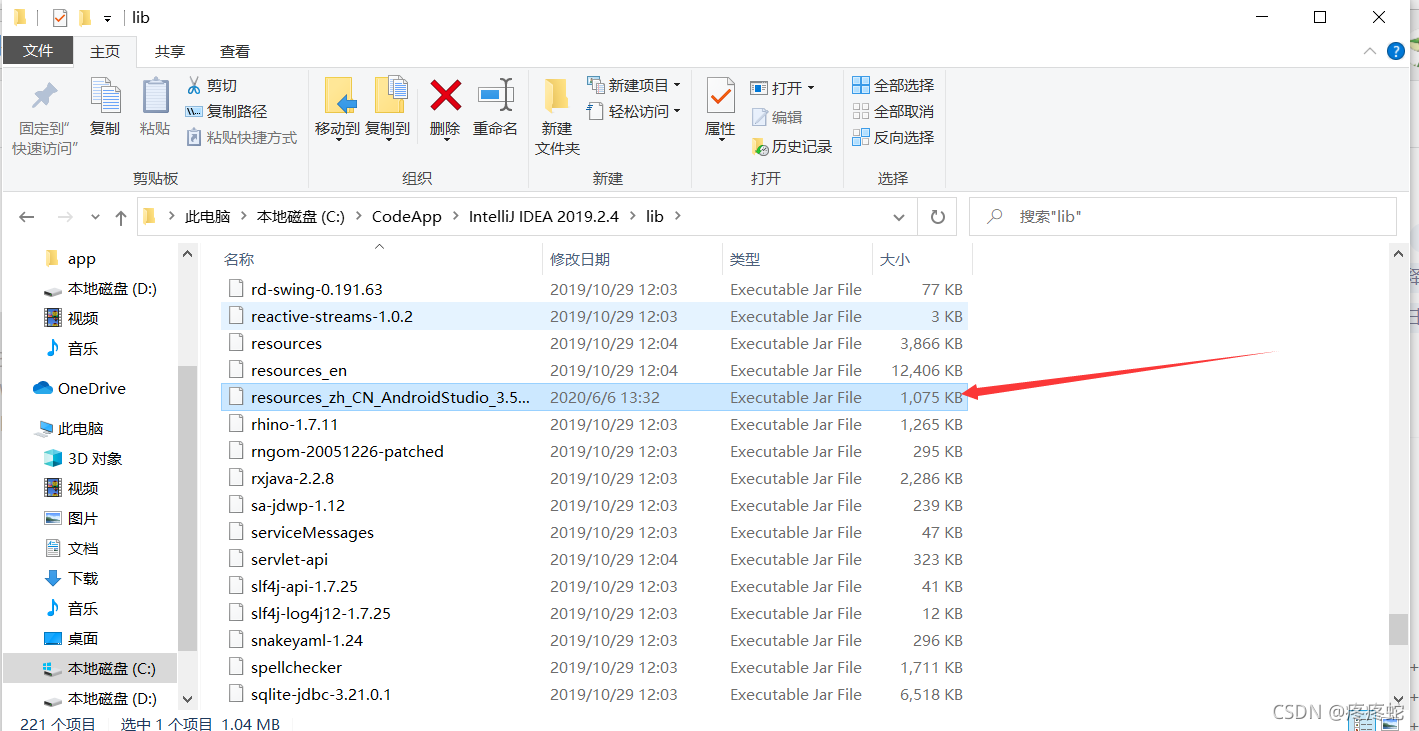
Task: Click History (历史记录) button
Action: [792, 147]
